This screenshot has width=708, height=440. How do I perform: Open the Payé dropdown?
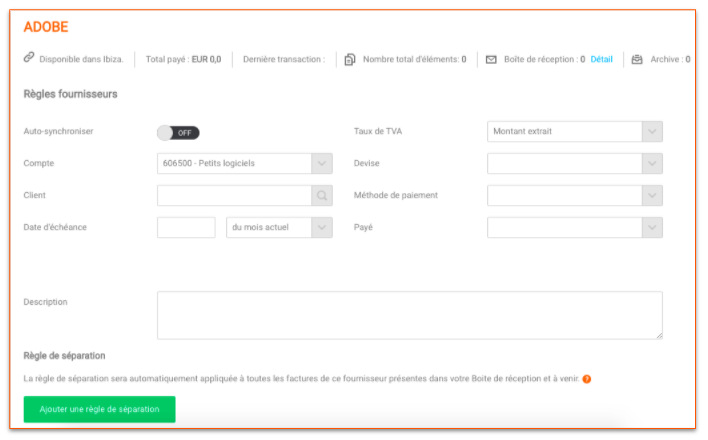click(x=575, y=228)
